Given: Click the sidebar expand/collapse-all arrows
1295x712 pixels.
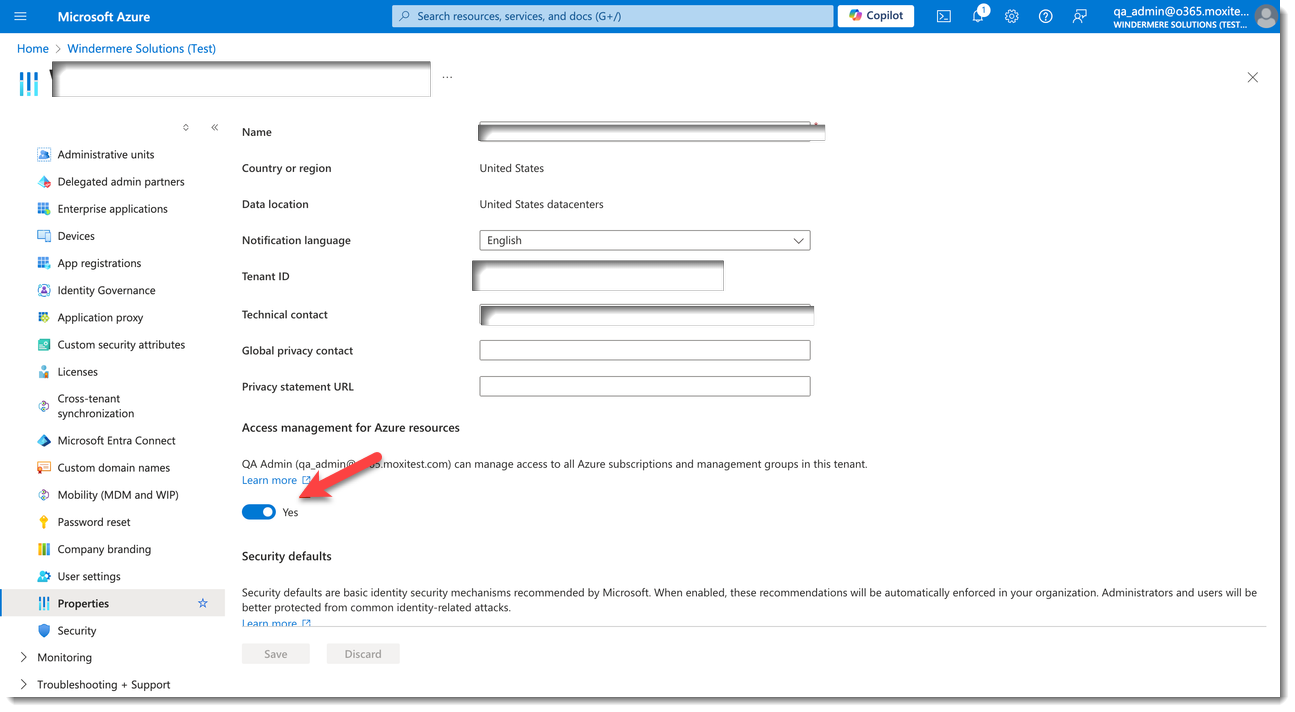Looking at the screenshot, I should tap(186, 127).
